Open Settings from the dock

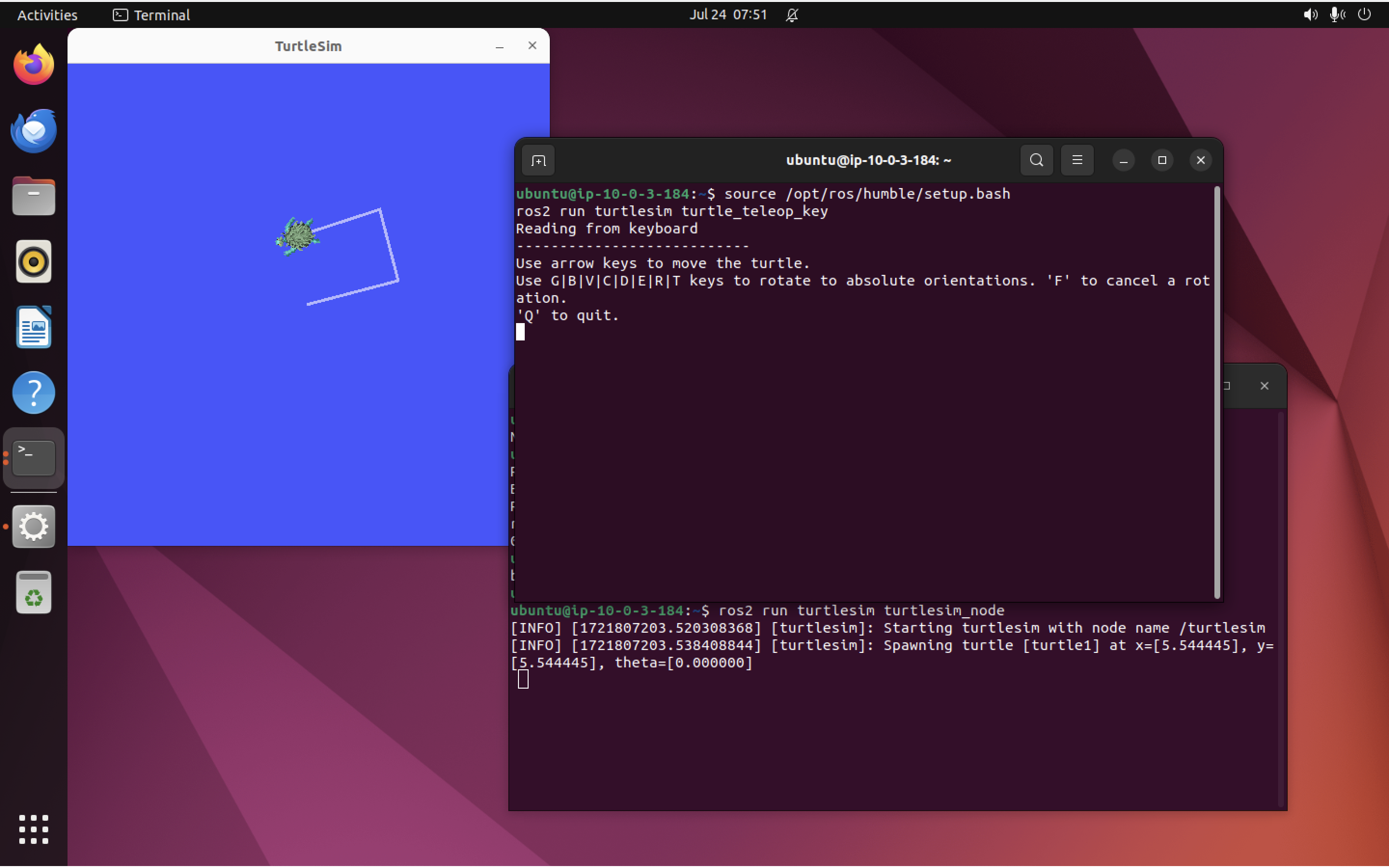pos(33,527)
